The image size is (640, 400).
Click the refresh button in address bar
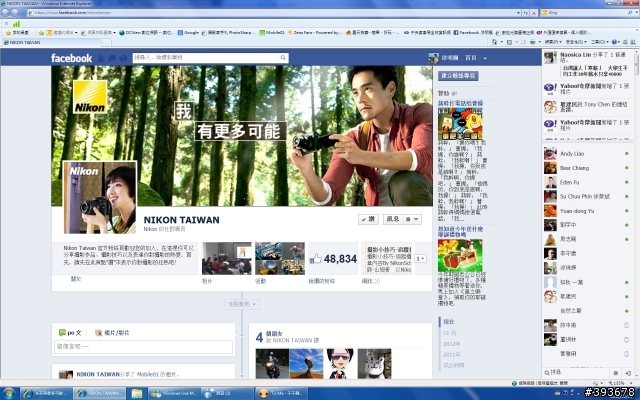tap(526, 13)
